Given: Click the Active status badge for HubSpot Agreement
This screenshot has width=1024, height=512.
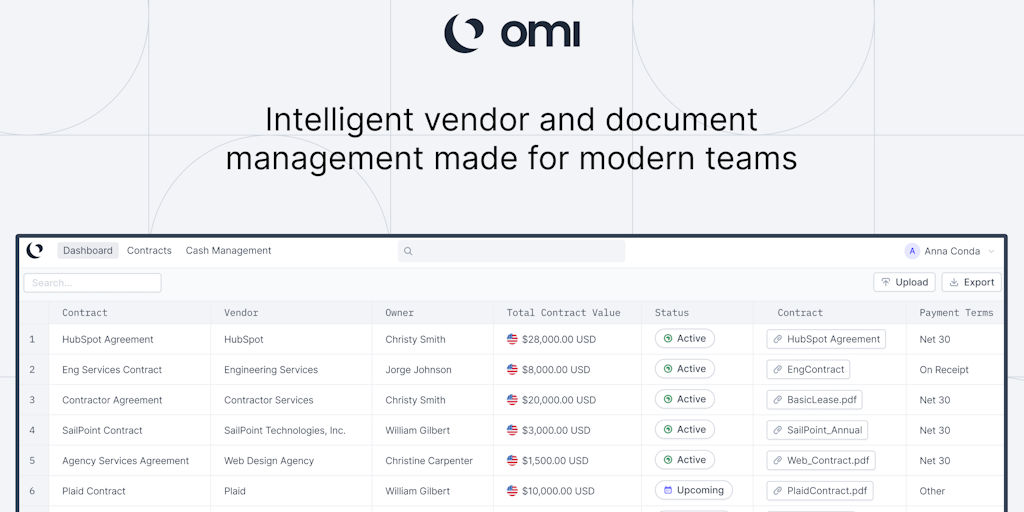Looking at the screenshot, I should pyautogui.click(x=685, y=338).
